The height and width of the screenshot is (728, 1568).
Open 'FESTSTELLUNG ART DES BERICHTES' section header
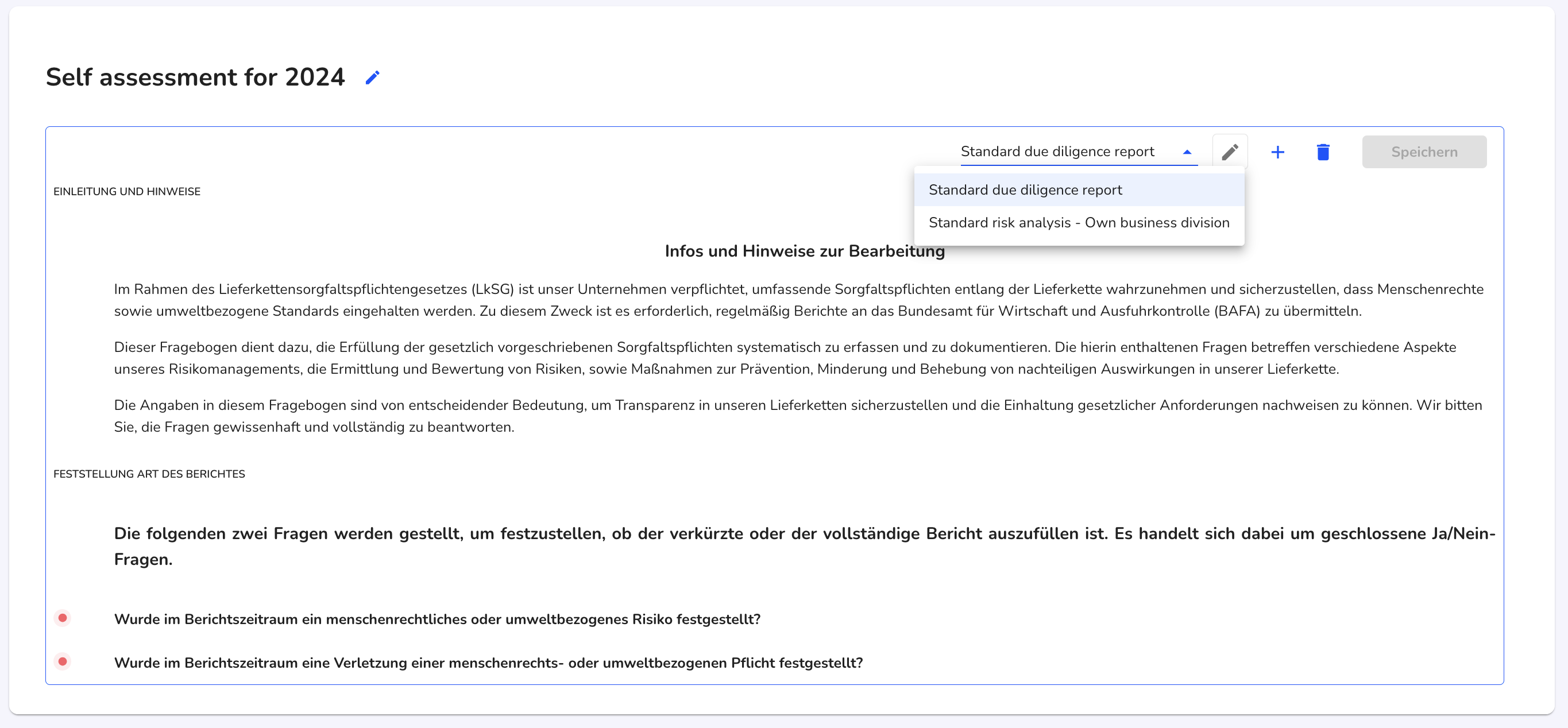click(x=149, y=474)
